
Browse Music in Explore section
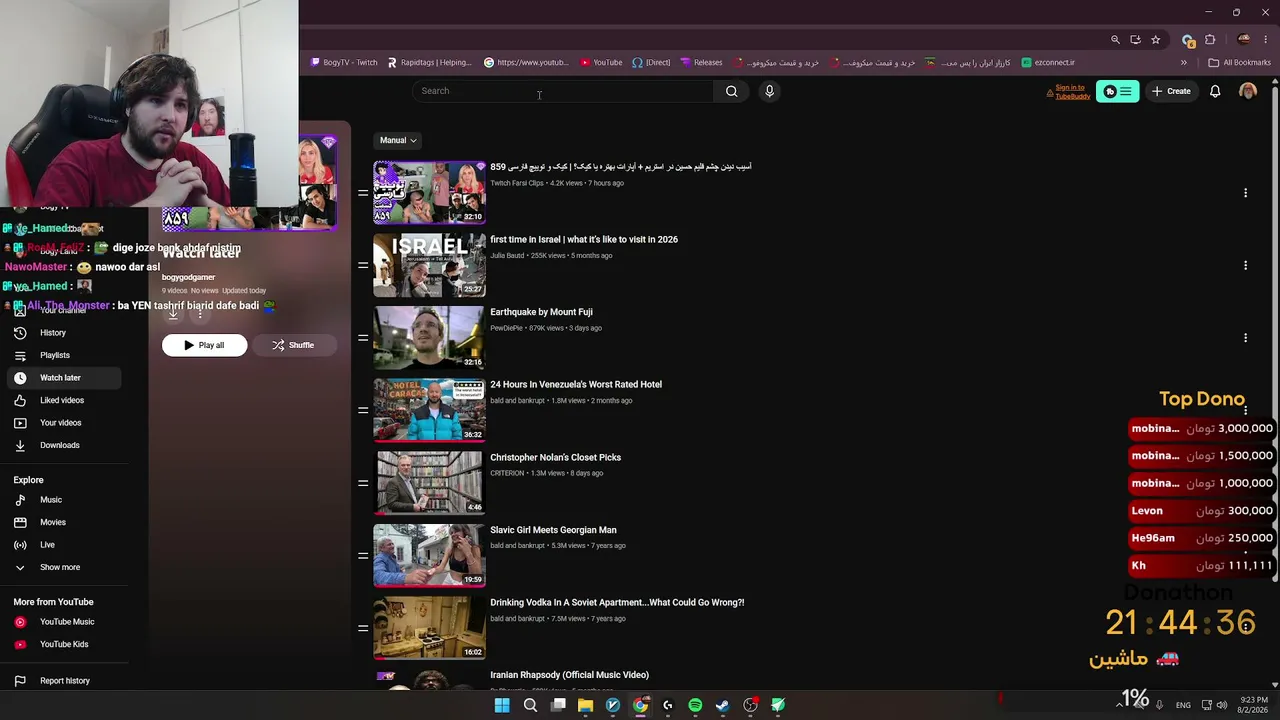51,500
